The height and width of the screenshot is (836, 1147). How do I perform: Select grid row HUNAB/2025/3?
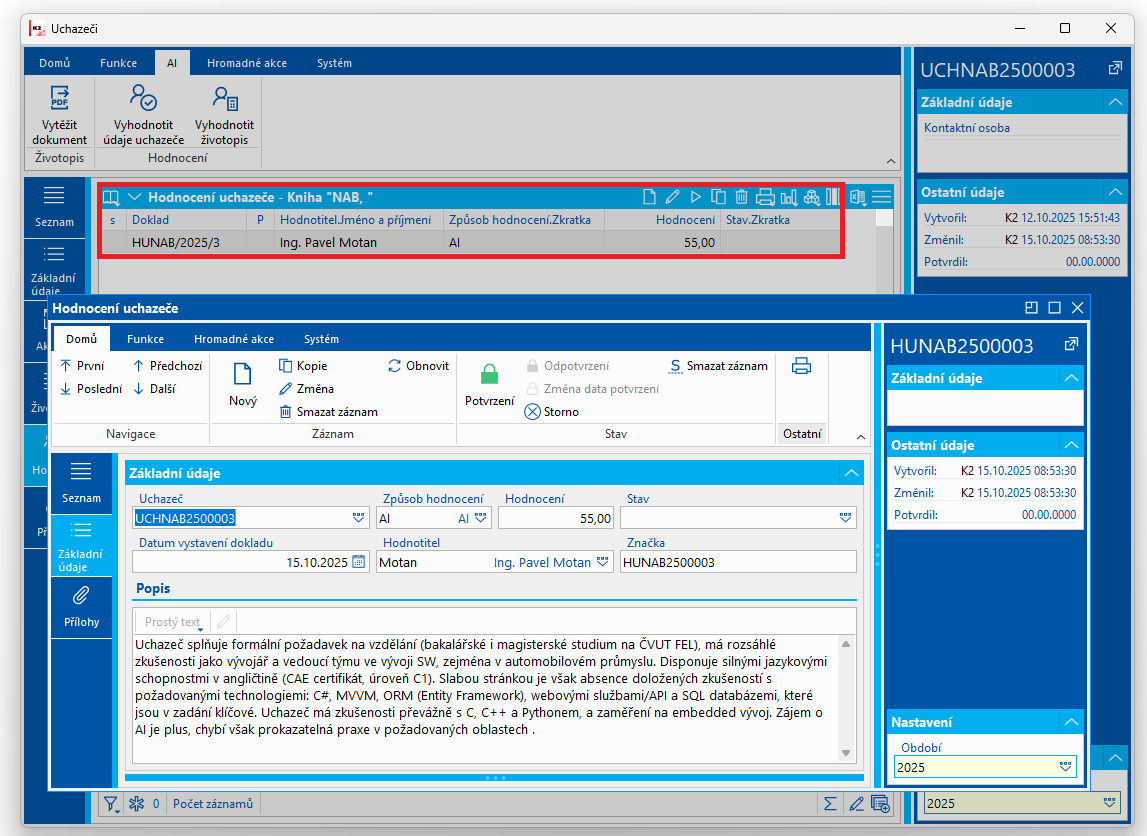(x=470, y=242)
